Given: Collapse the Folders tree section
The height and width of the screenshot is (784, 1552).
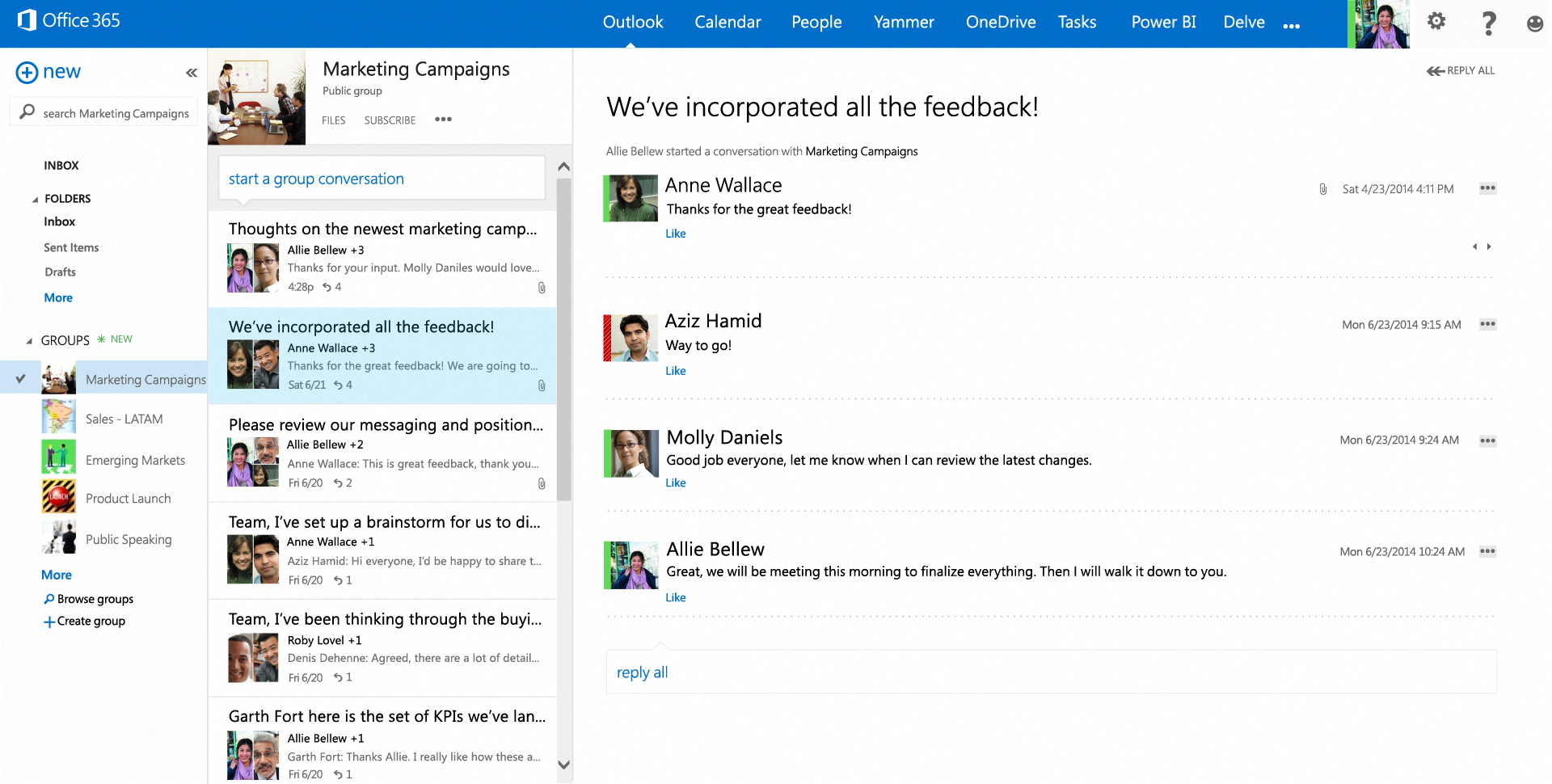Looking at the screenshot, I should tap(35, 199).
